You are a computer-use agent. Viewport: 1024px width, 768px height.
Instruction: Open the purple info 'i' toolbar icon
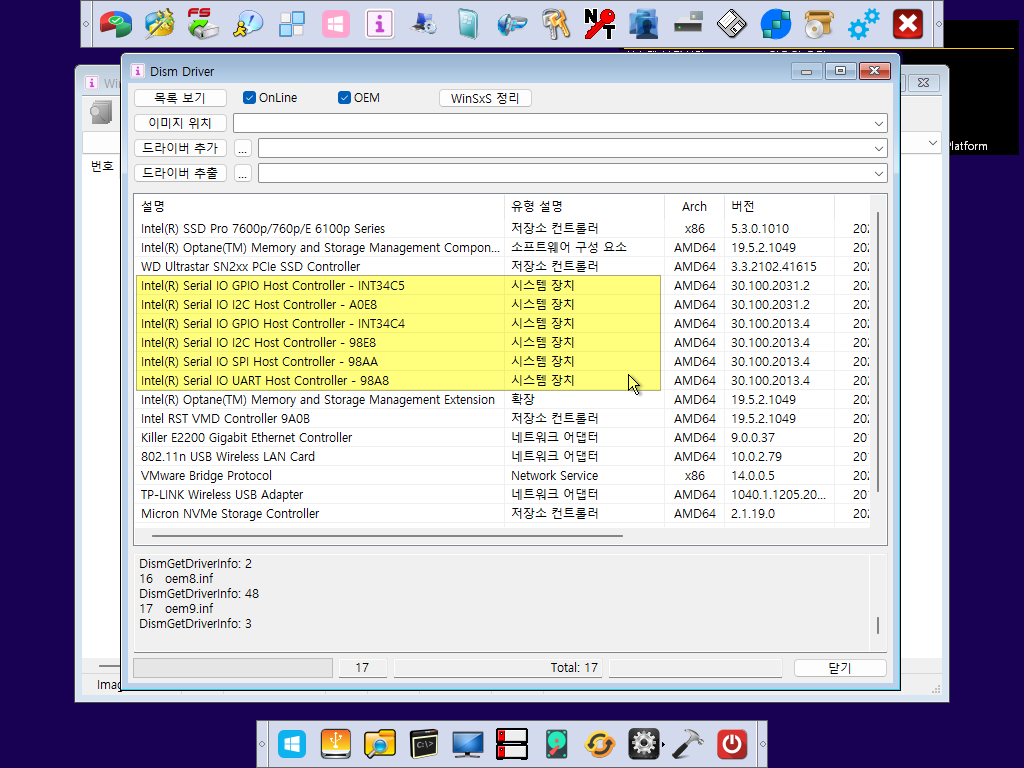[x=379, y=24]
